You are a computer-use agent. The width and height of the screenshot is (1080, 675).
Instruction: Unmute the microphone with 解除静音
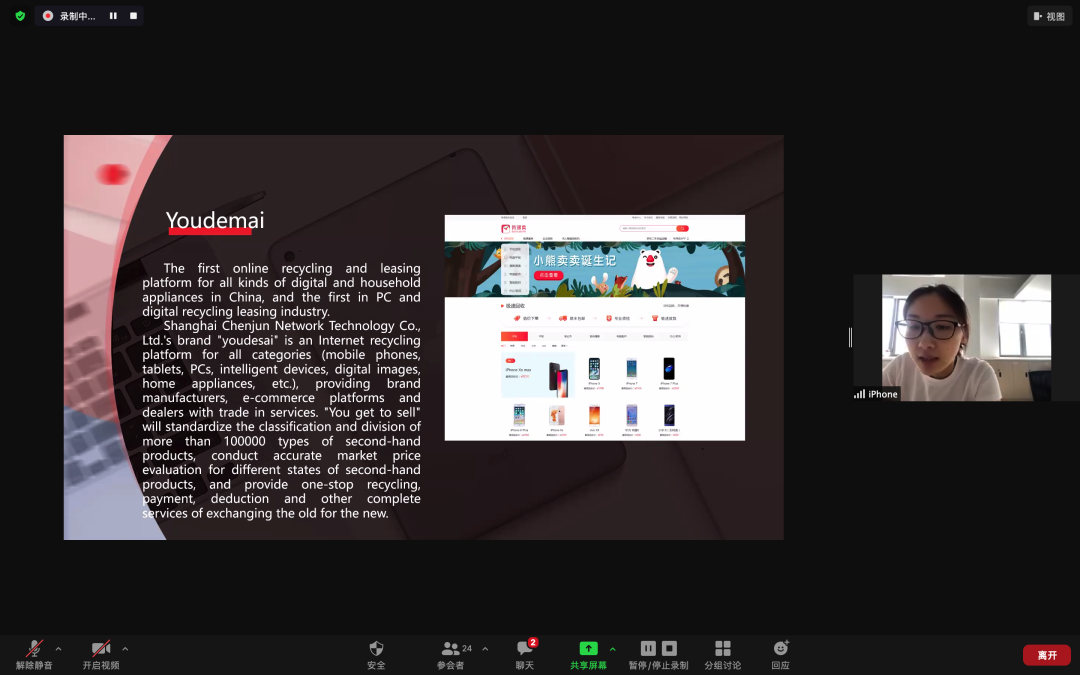pyautogui.click(x=34, y=654)
